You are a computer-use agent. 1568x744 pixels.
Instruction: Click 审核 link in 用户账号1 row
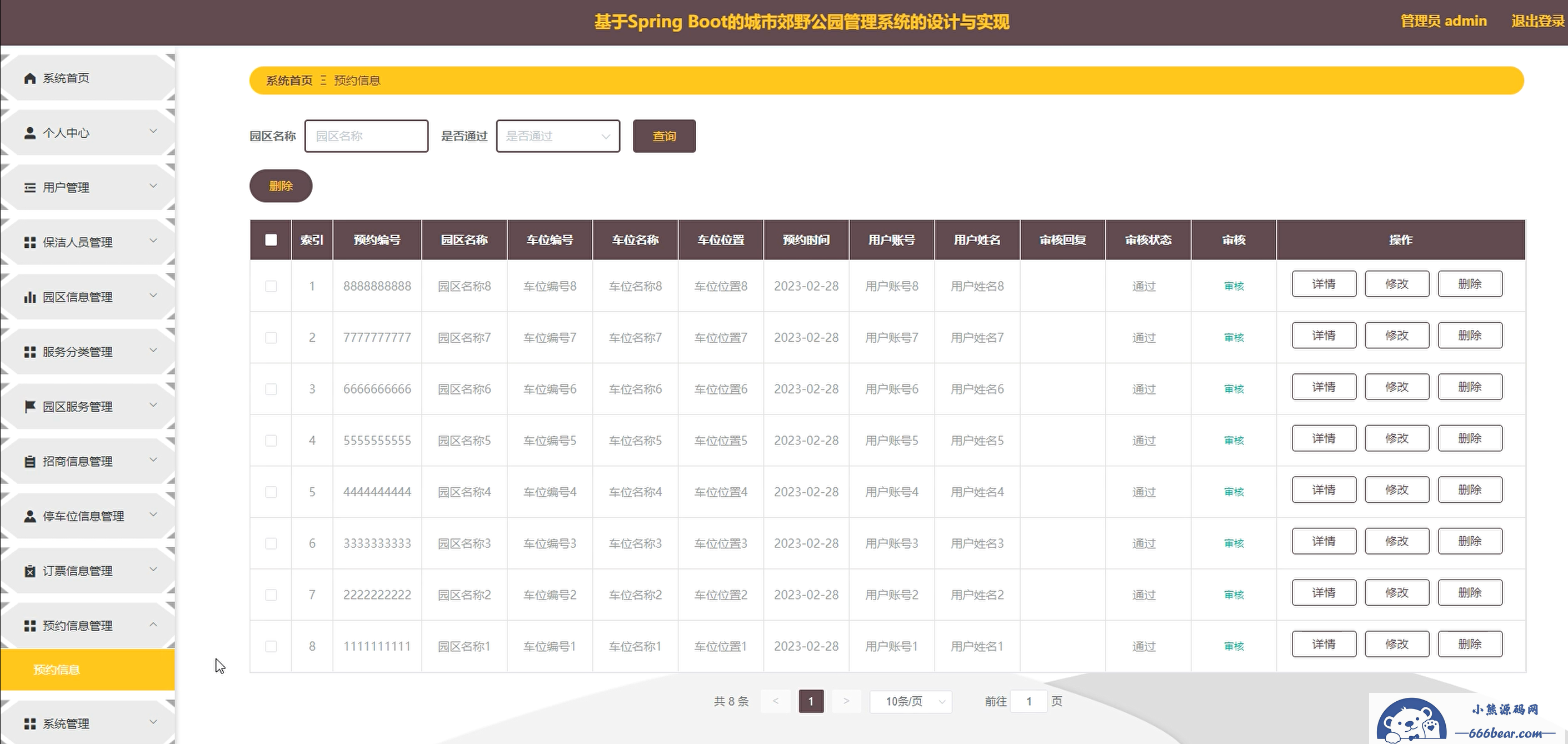point(1234,646)
